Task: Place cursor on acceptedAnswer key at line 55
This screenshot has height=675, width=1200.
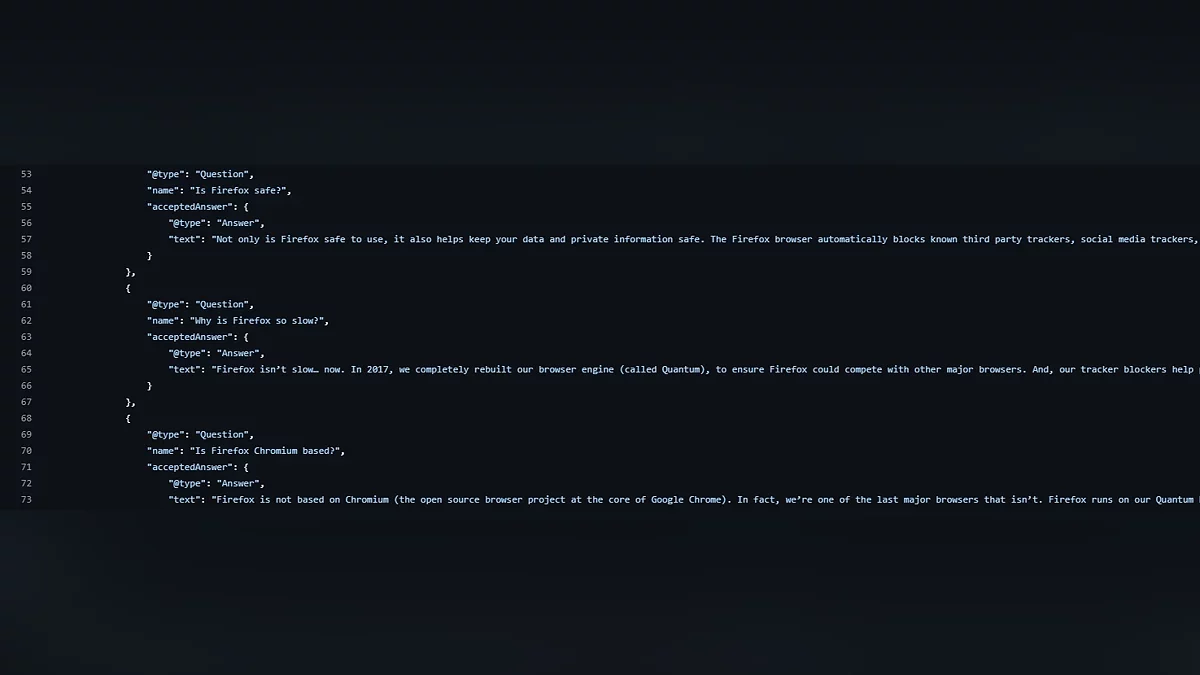Action: click(x=190, y=206)
